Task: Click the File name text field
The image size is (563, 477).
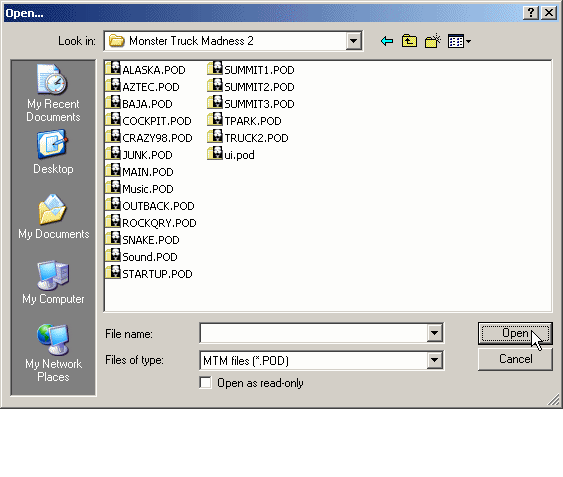Action: [x=313, y=333]
